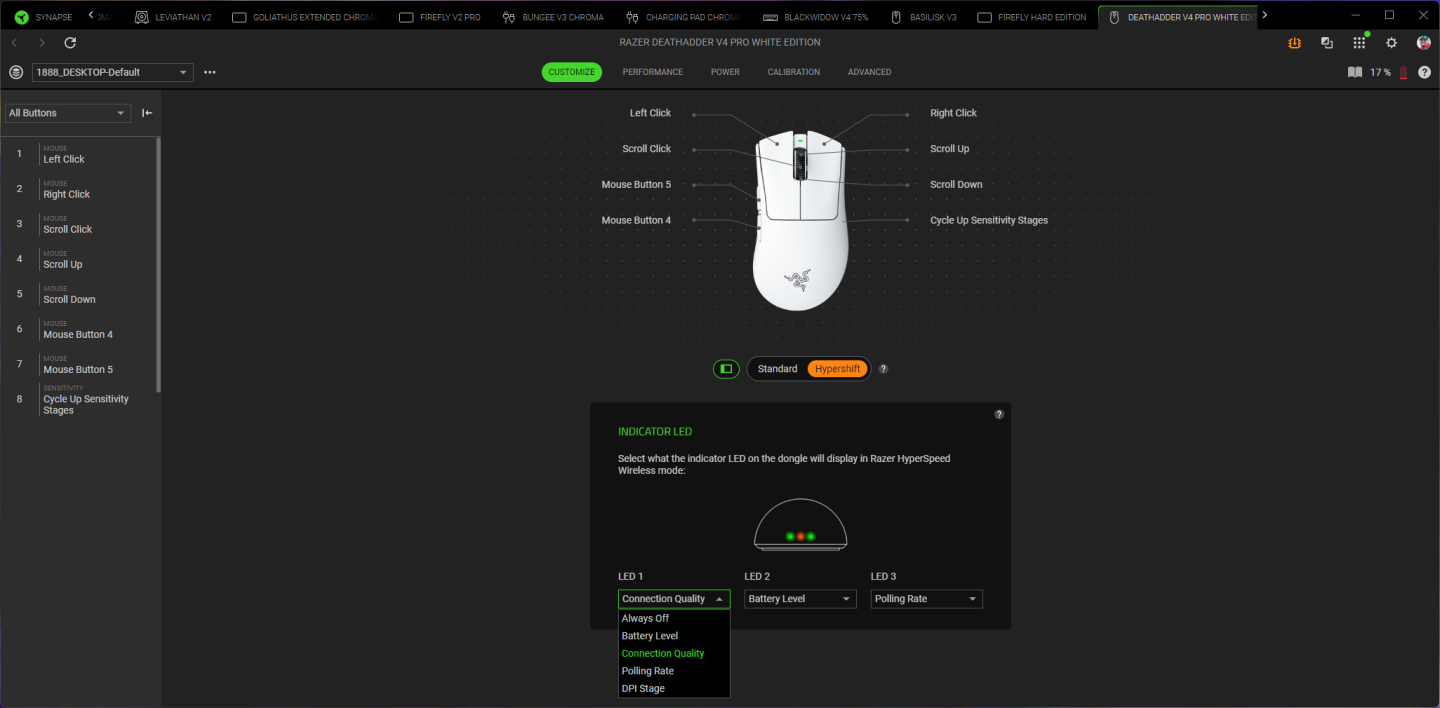Choose DPI Stage in LED 1 list

(x=674, y=688)
